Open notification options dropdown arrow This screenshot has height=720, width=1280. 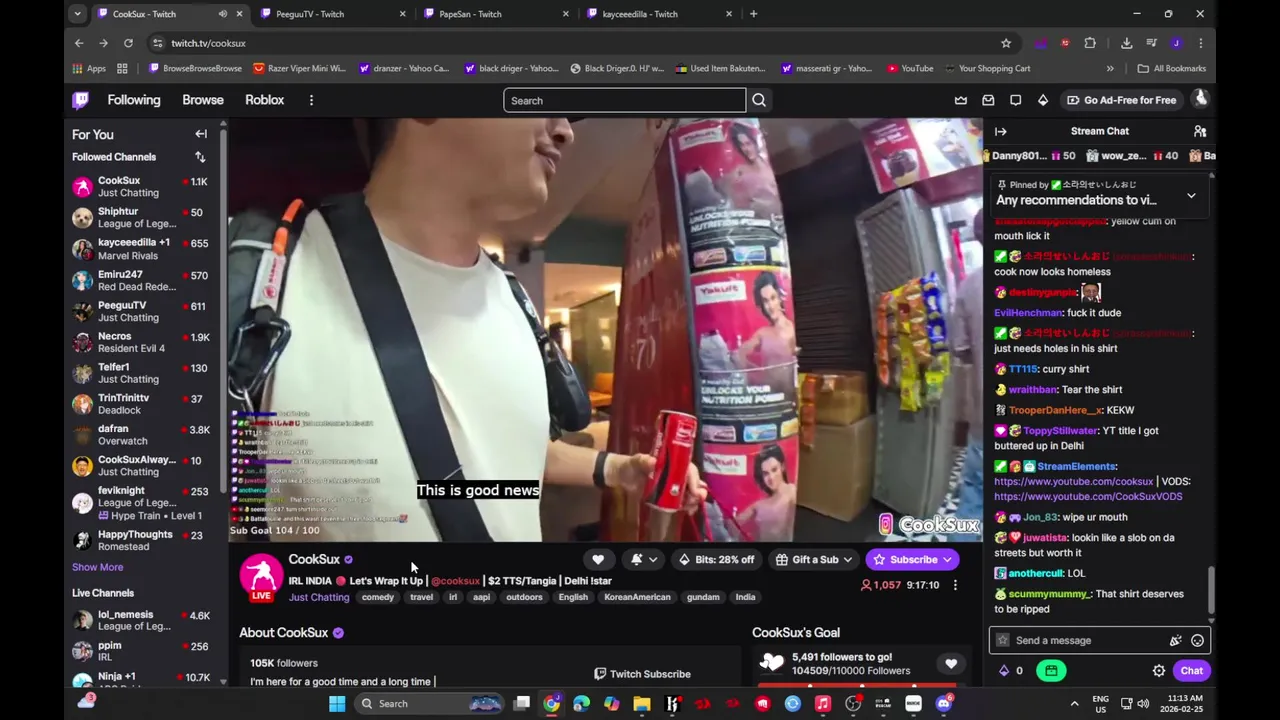[x=653, y=560]
